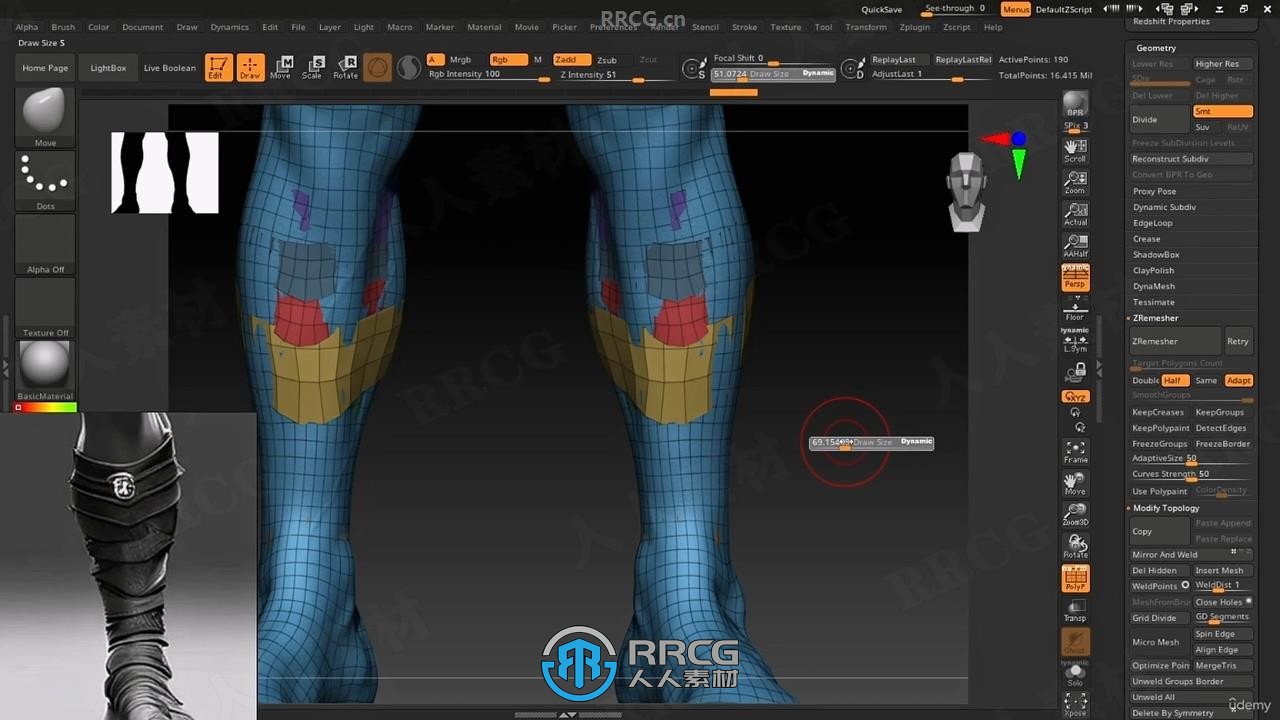
Task: Activate Edit mode button
Action: (x=217, y=67)
